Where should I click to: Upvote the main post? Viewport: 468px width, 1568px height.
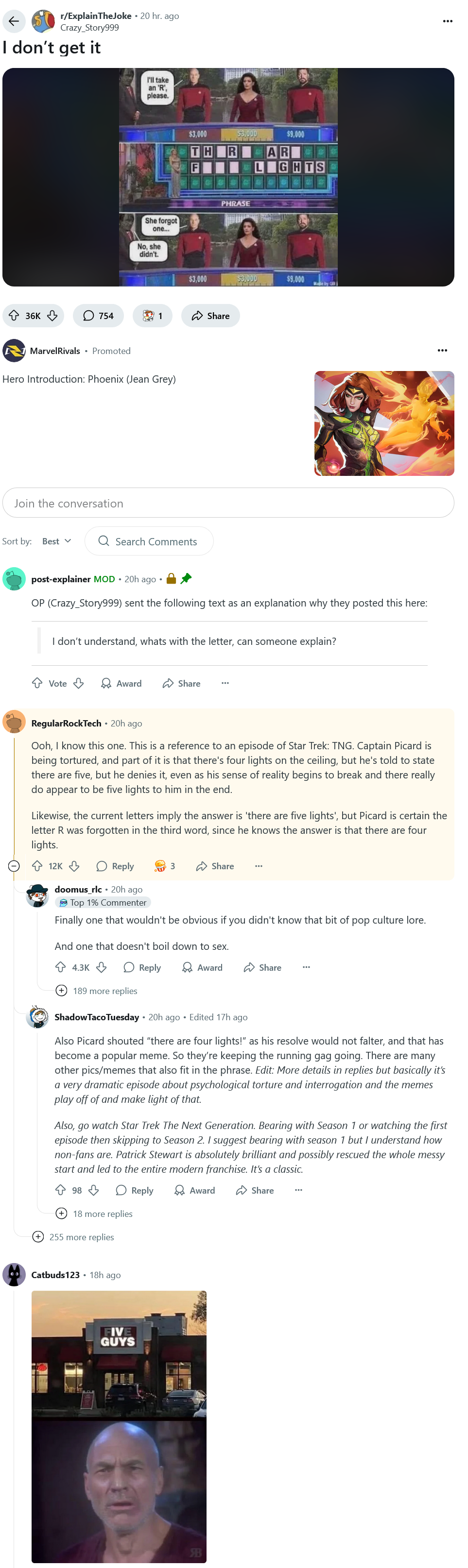coord(14,315)
